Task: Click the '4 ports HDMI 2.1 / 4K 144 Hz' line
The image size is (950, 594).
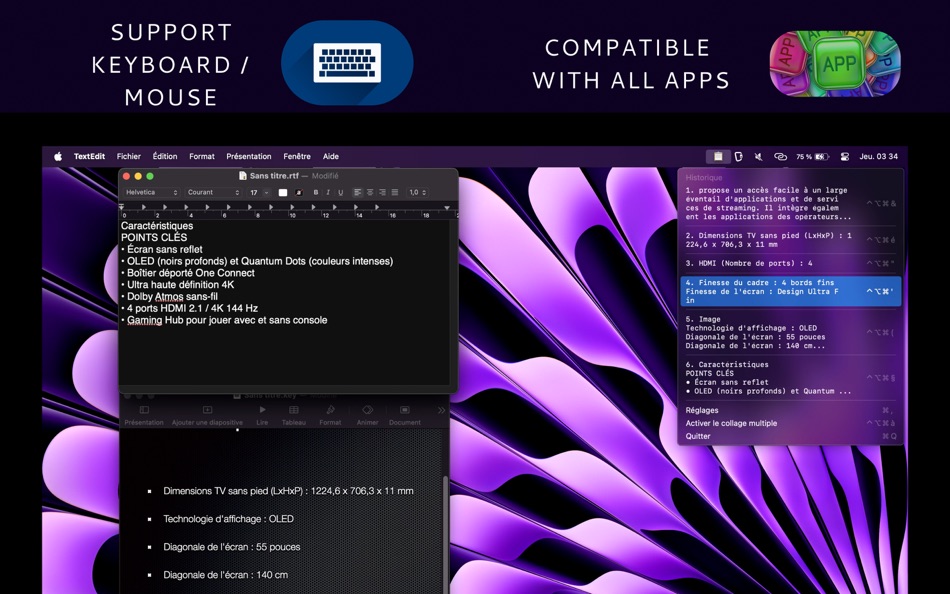Action: [x=190, y=308]
